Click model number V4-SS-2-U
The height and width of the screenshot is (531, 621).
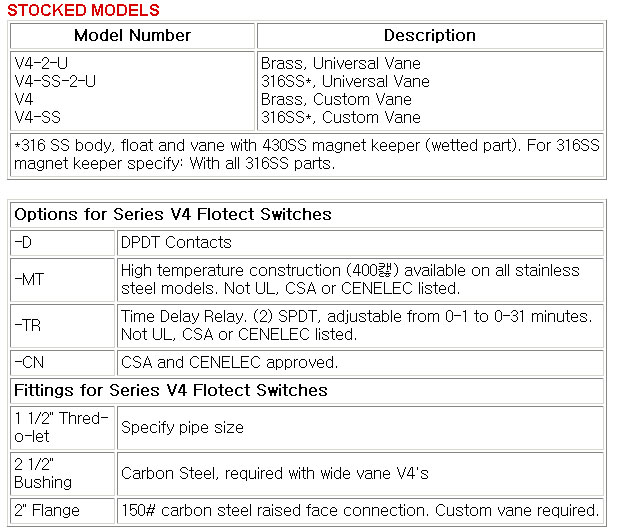coord(55,82)
